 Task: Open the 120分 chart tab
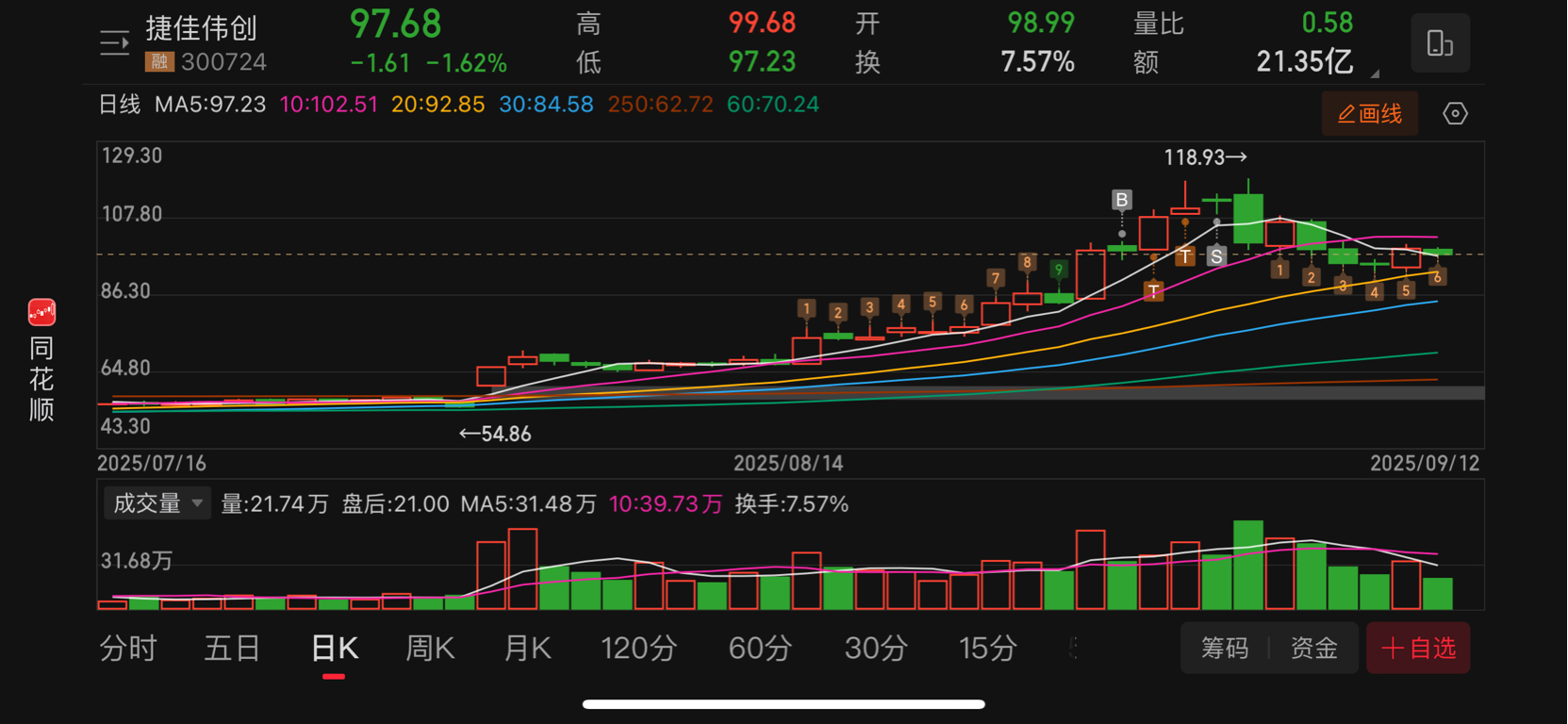click(639, 649)
